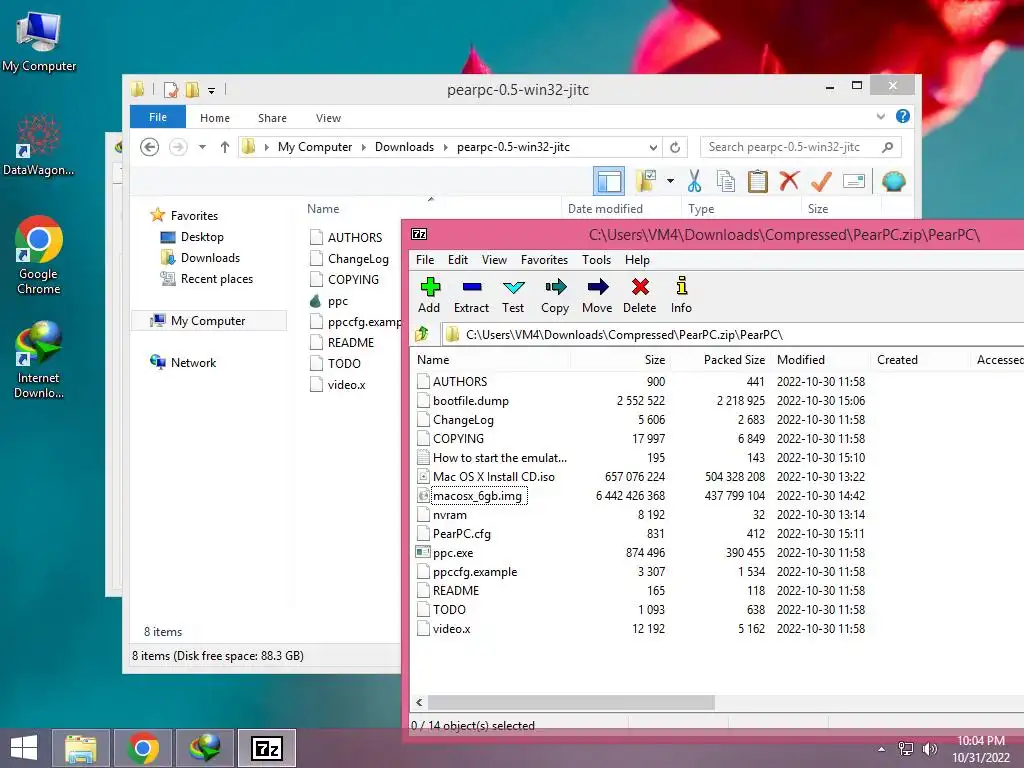The image size is (1024, 768).
Task: Open the Explorer View tab
Action: [x=328, y=118]
